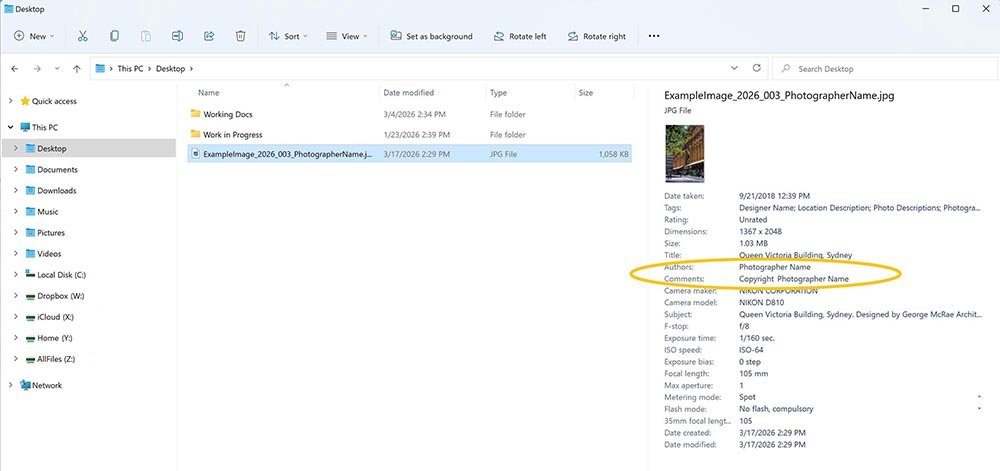Image resolution: width=1000 pixels, height=471 pixels.
Task: Select Music in navigation pane
Action: 48,212
